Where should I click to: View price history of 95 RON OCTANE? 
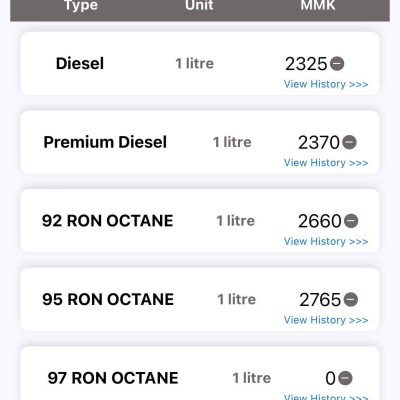point(326,320)
